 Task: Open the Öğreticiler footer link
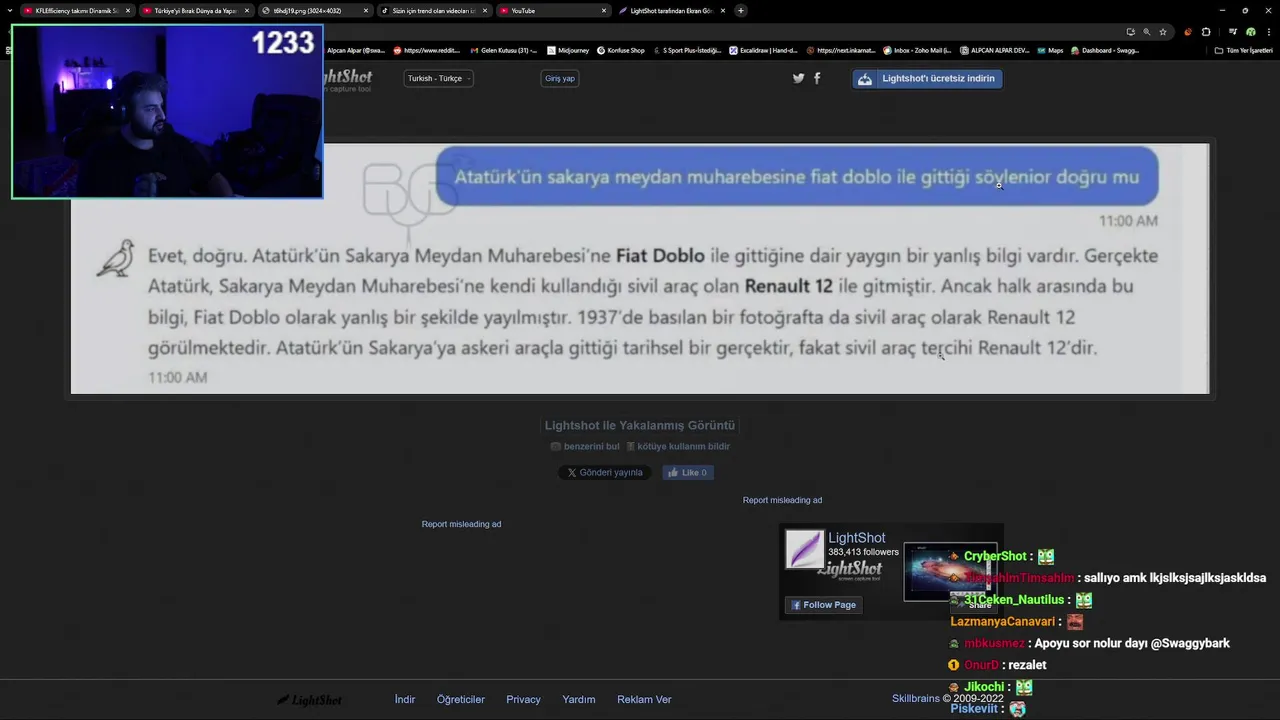tap(461, 700)
